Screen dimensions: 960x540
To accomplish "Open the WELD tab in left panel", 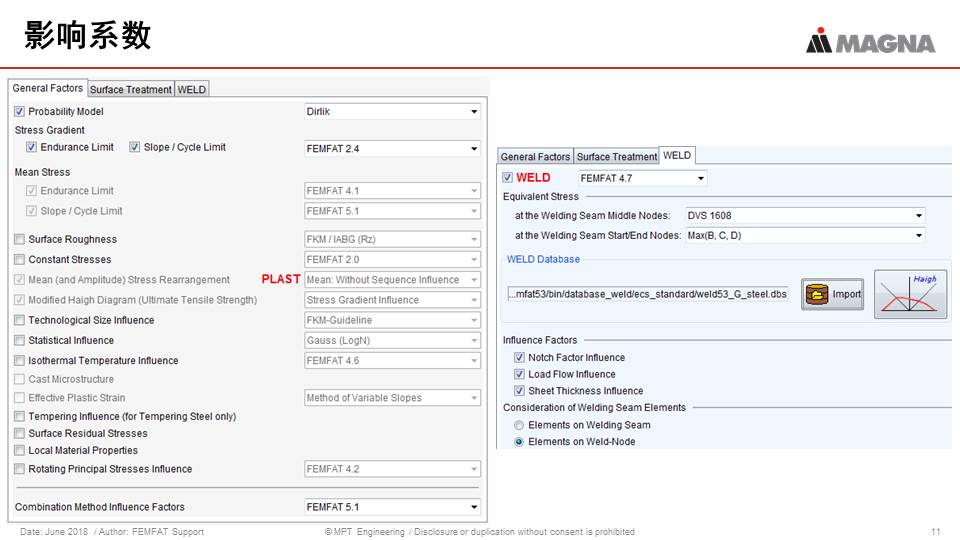I will 192,89.
